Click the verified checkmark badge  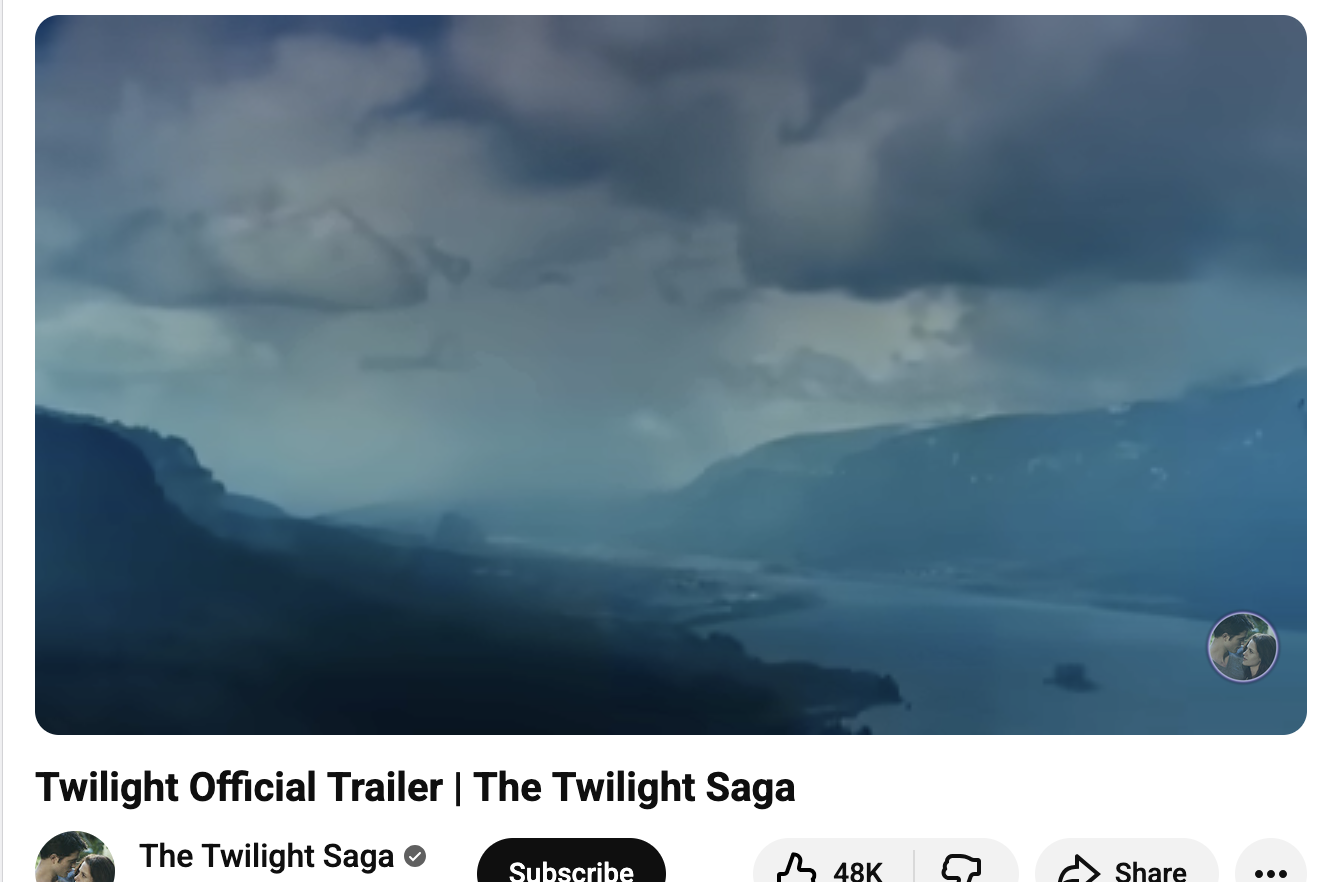click(x=415, y=857)
